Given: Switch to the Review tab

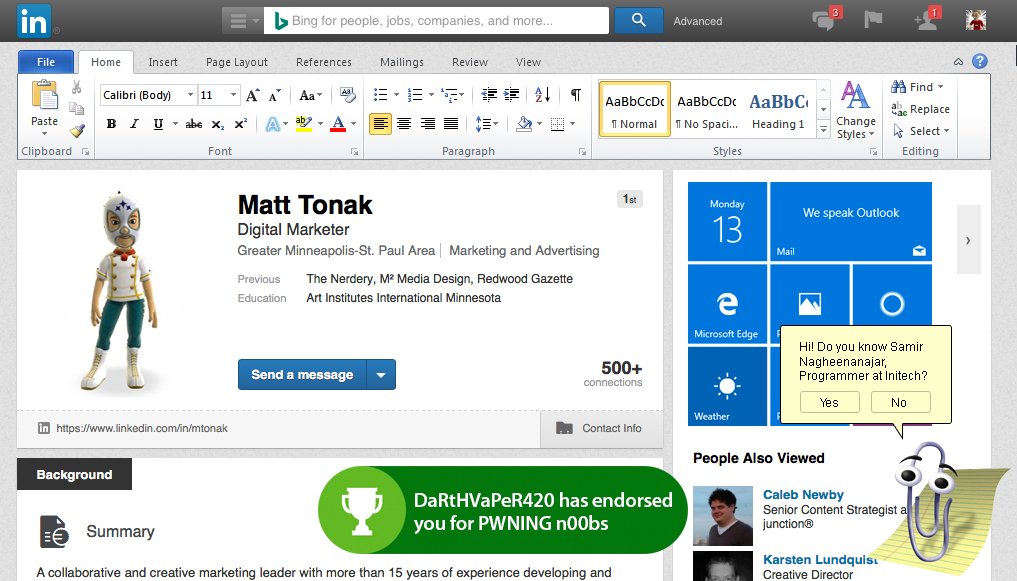Looking at the screenshot, I should (x=470, y=62).
